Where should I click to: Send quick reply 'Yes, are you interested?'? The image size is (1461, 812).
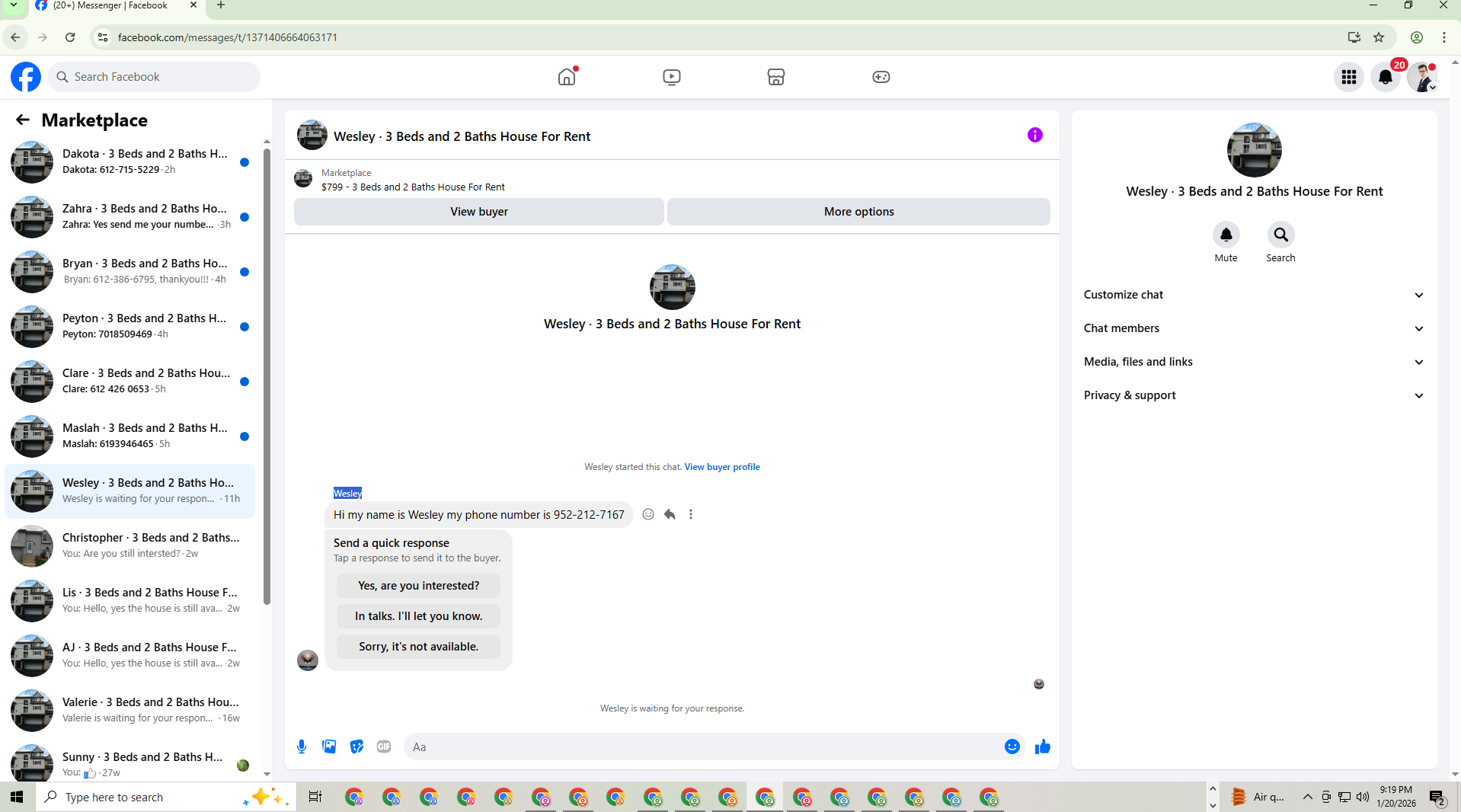[419, 586]
